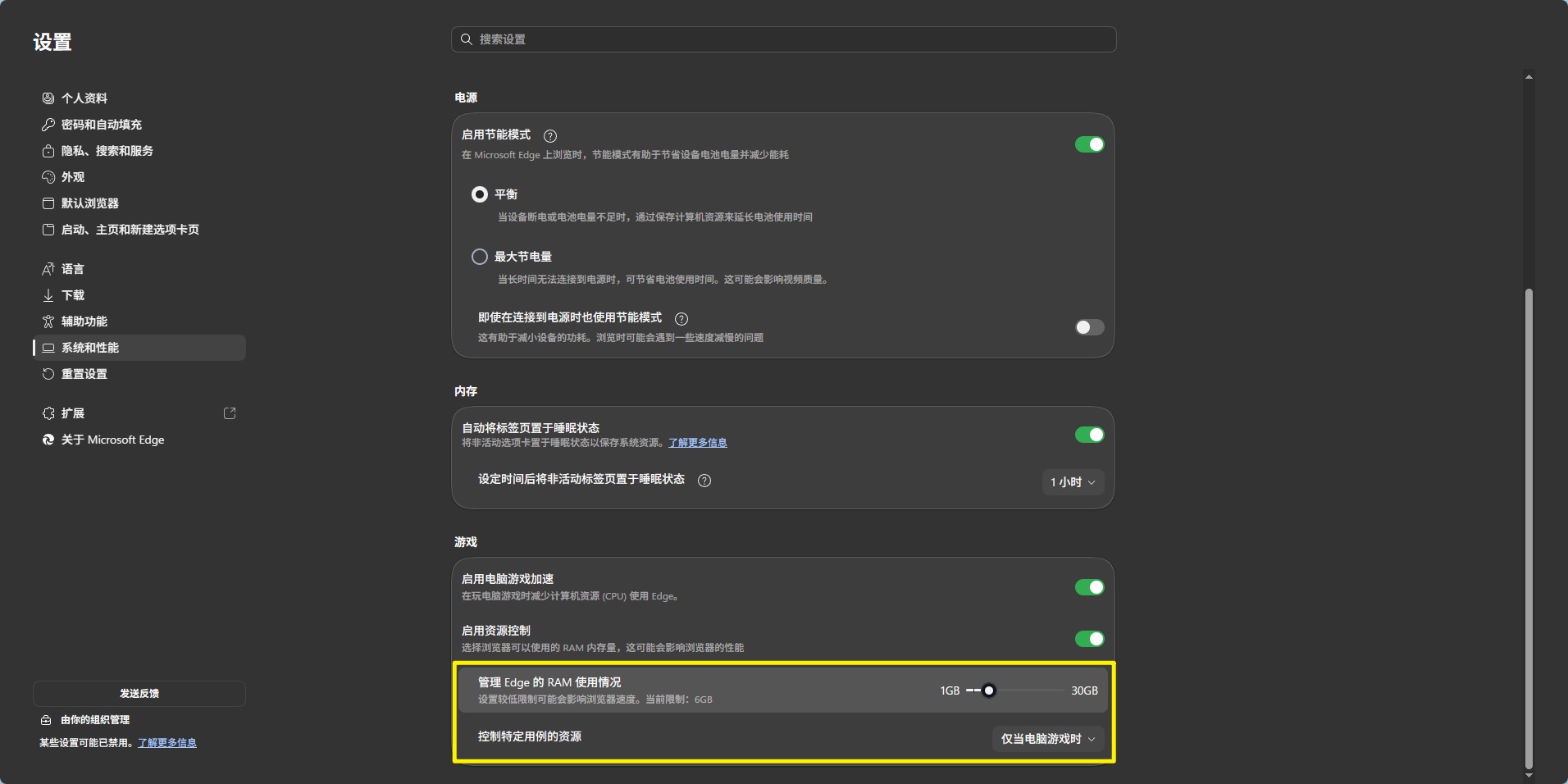Click the external-link icon on the 扩展 row

coord(230,413)
